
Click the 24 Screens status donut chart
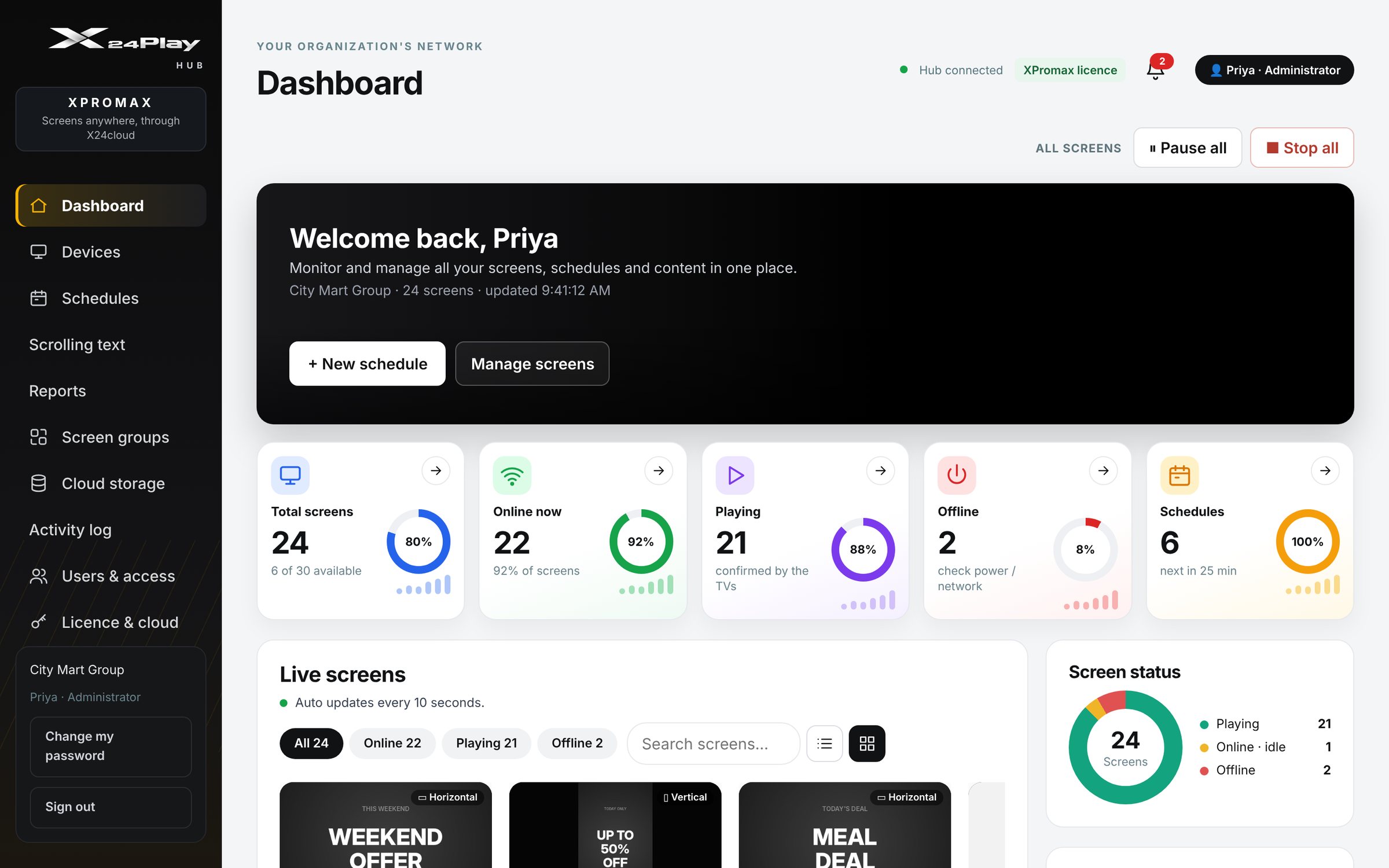(1125, 747)
